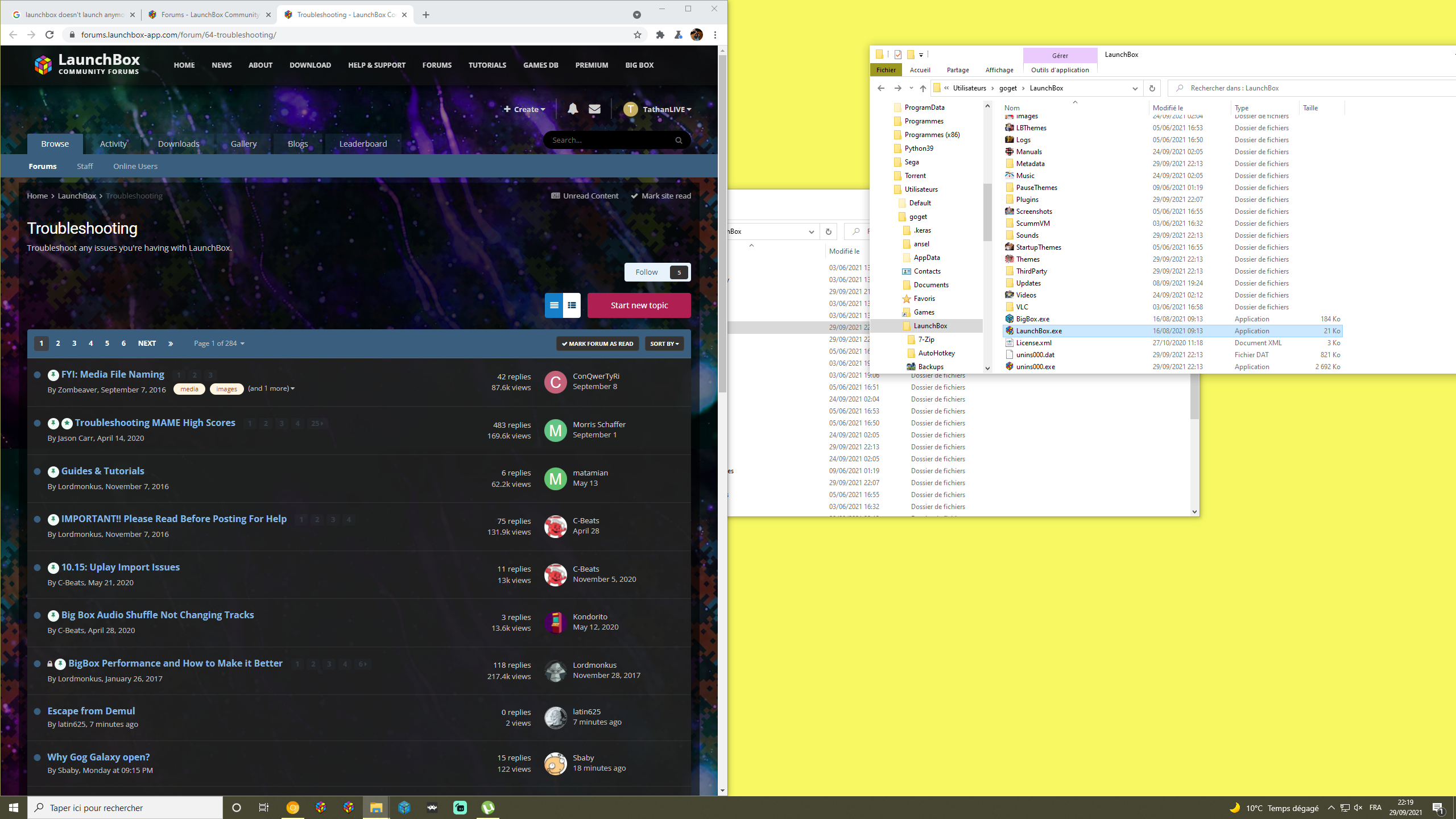
Task: Toggle unread marker on Guides & Tutorials
Action: [37, 471]
